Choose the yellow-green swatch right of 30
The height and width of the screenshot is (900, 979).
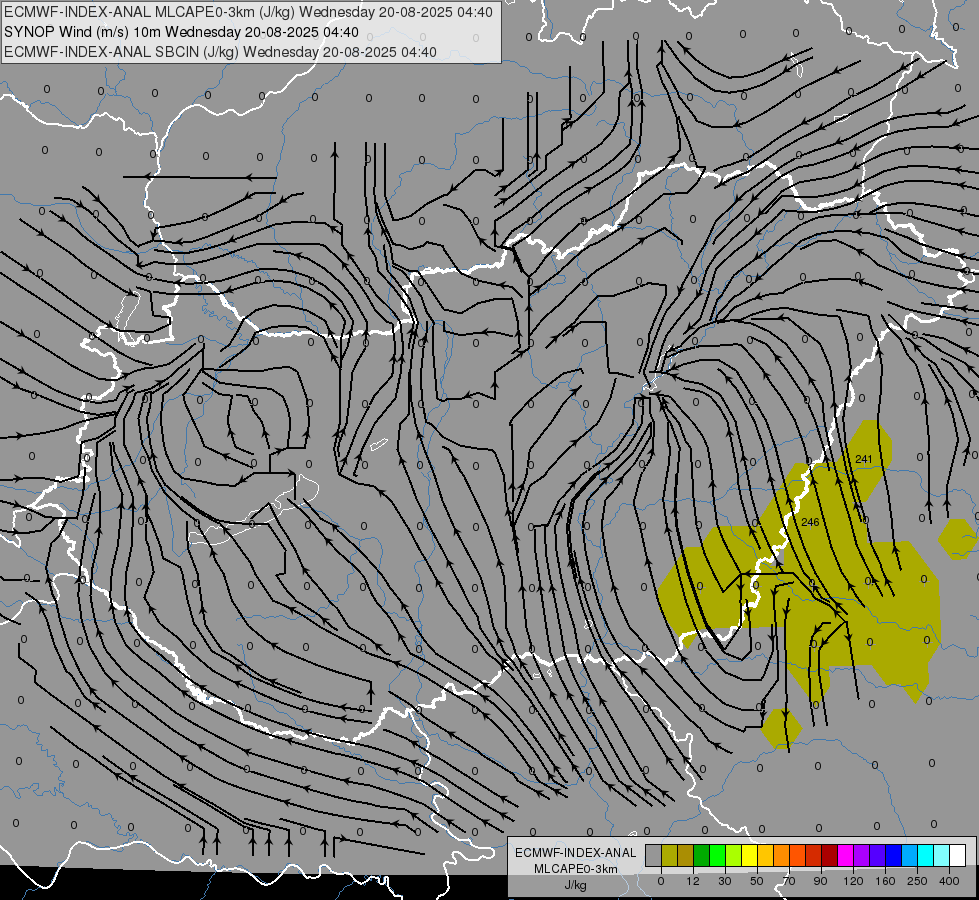click(734, 855)
